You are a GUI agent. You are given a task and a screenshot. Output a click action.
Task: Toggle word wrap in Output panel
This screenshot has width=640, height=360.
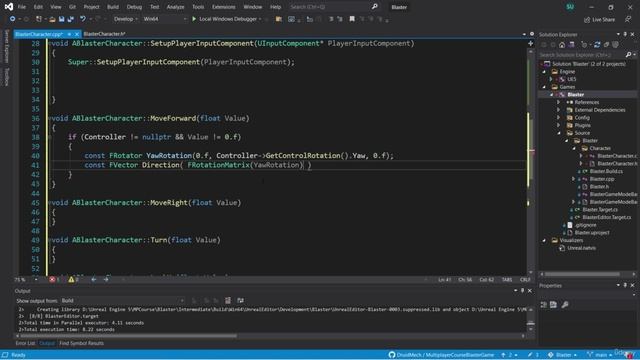[x=240, y=300]
